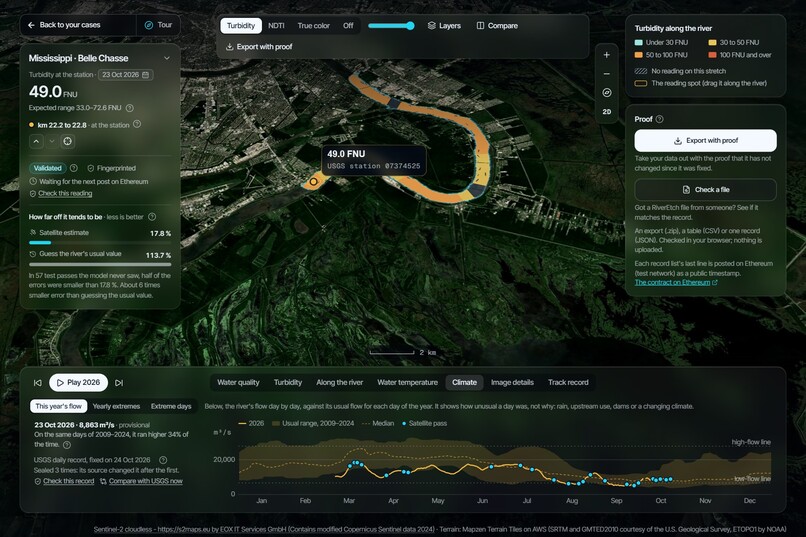Show help for How far off it tends to be
Viewport: 806px width, 537px height.
152,217
